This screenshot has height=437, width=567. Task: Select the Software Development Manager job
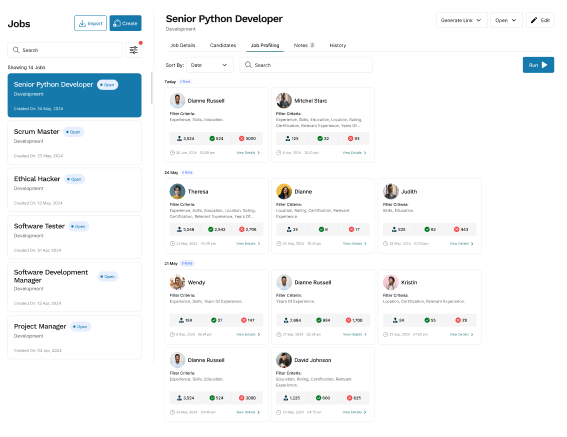tap(74, 287)
